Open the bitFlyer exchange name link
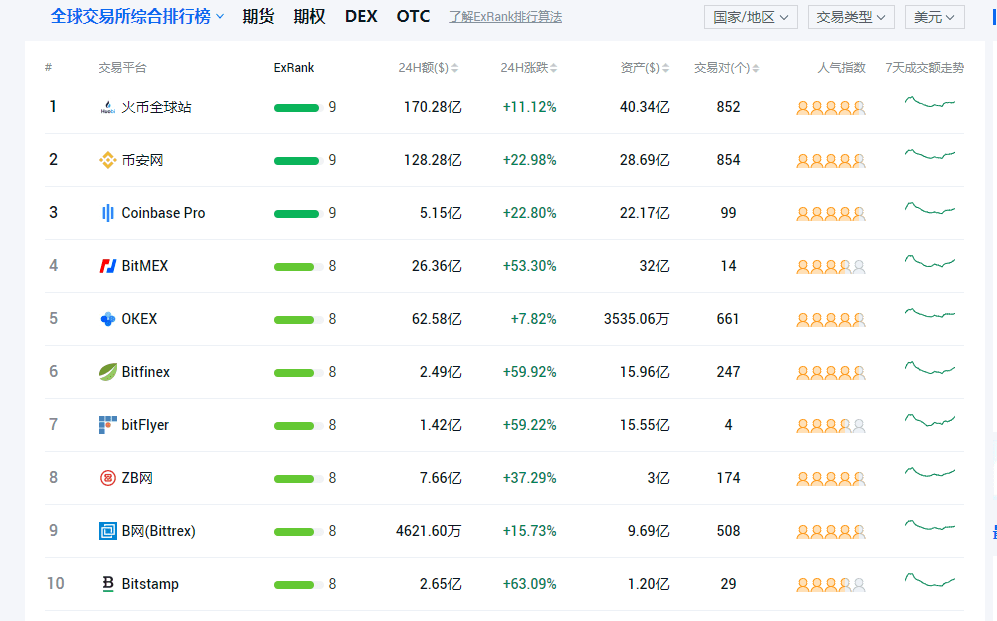The width and height of the screenshot is (997, 621). point(145,425)
